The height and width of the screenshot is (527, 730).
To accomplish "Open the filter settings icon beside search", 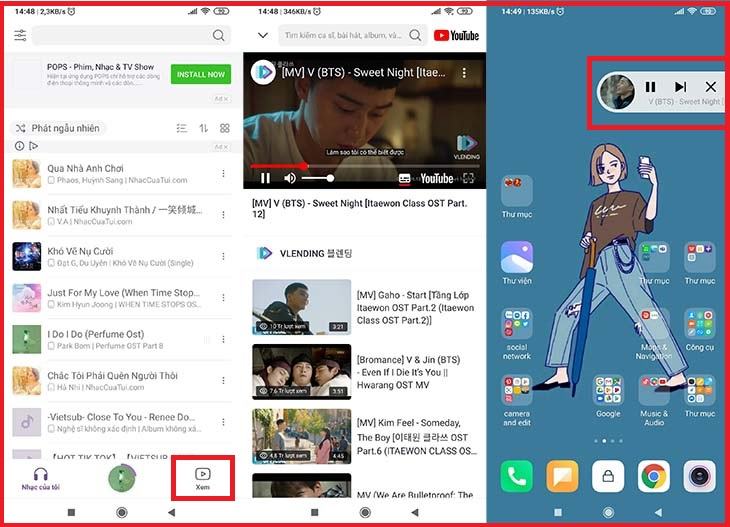I will [x=20, y=35].
